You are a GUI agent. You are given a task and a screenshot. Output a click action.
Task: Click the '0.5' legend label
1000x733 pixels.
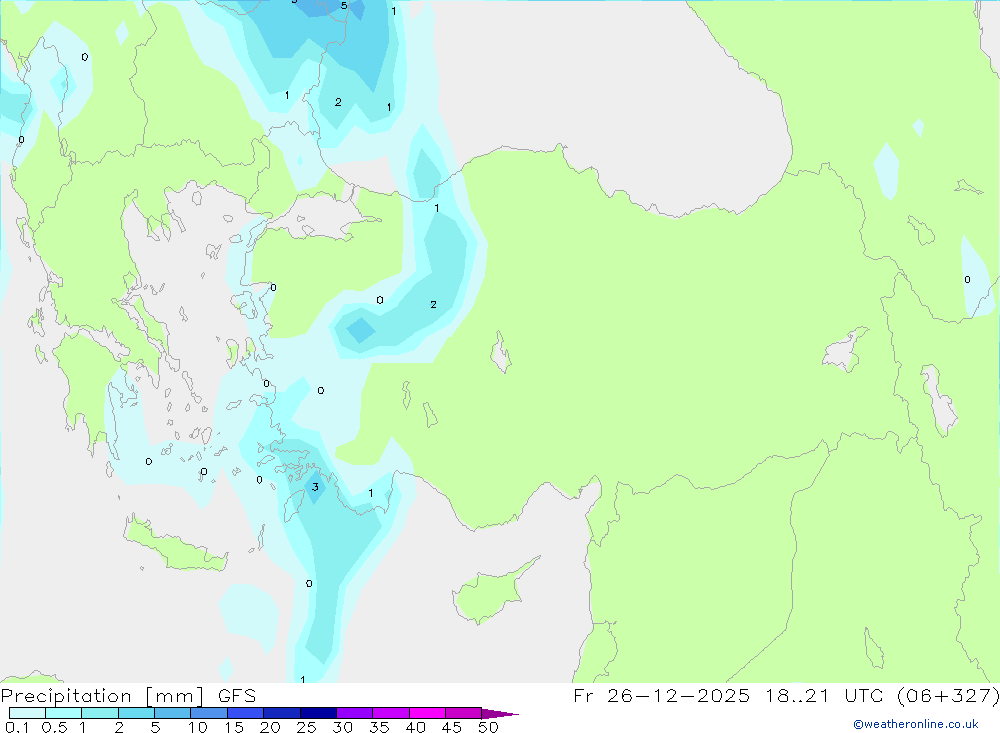[54, 727]
